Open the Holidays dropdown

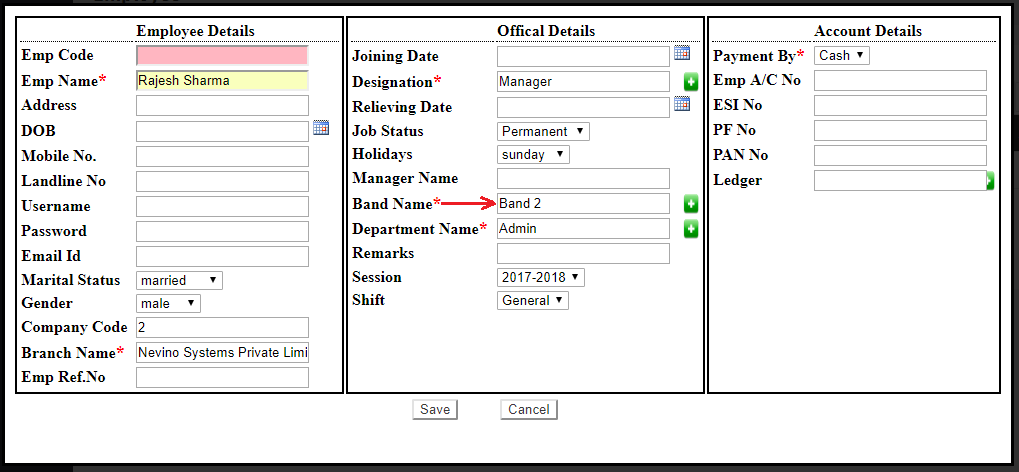533,155
